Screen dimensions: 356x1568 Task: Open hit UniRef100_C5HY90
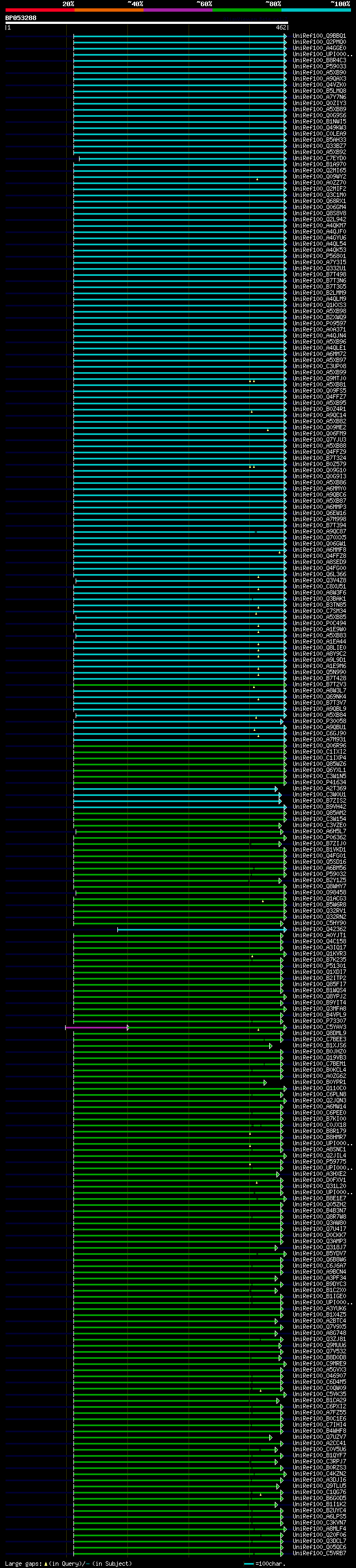[x=319, y=923]
